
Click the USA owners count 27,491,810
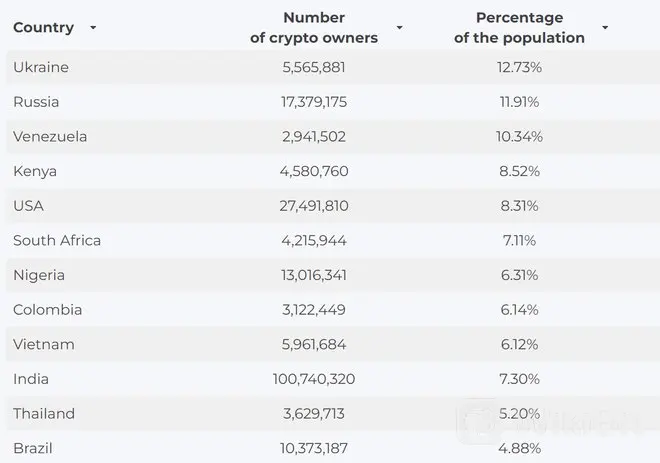[x=314, y=206]
